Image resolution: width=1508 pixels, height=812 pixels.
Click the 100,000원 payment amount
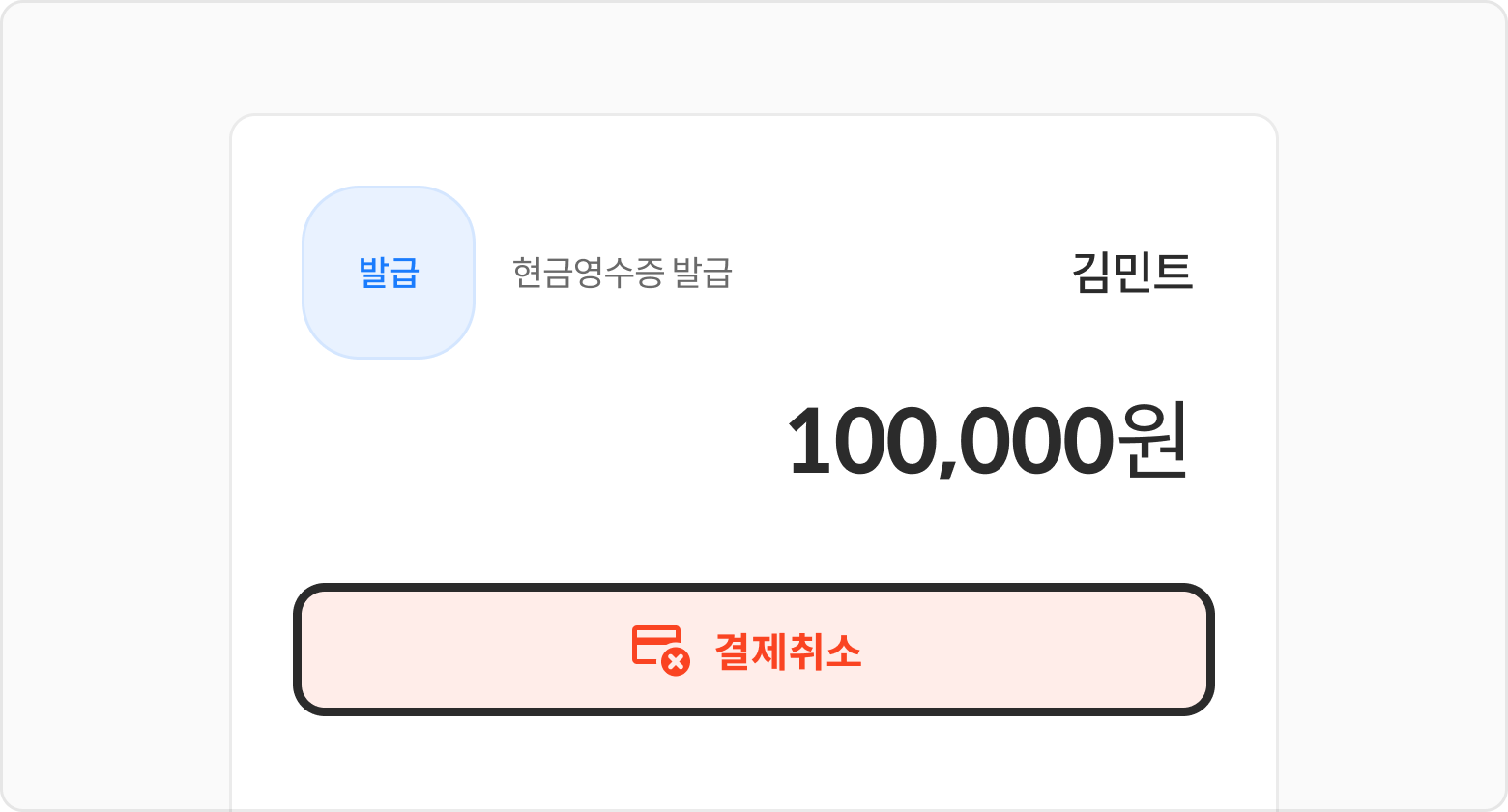[x=986, y=441]
